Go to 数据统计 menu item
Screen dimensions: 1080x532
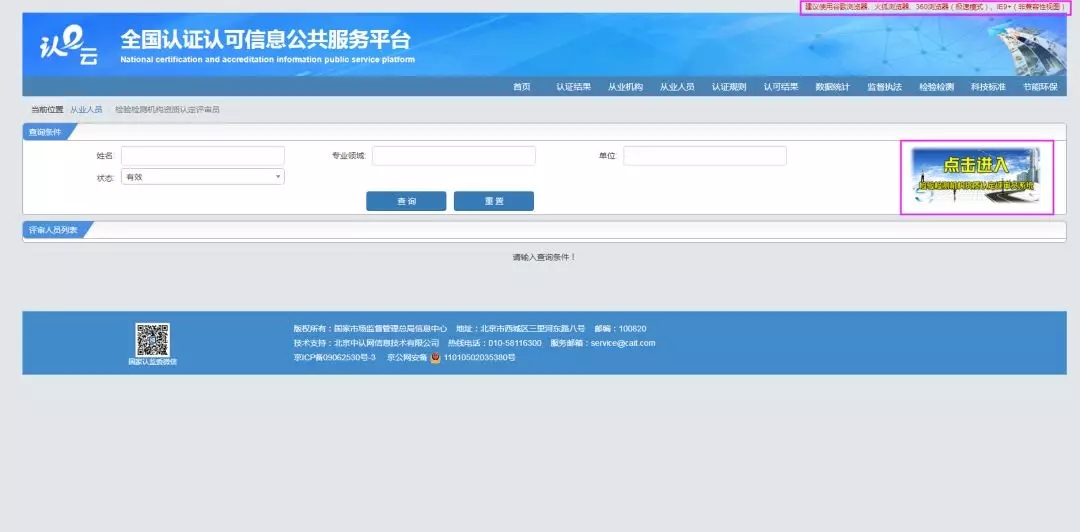[832, 87]
